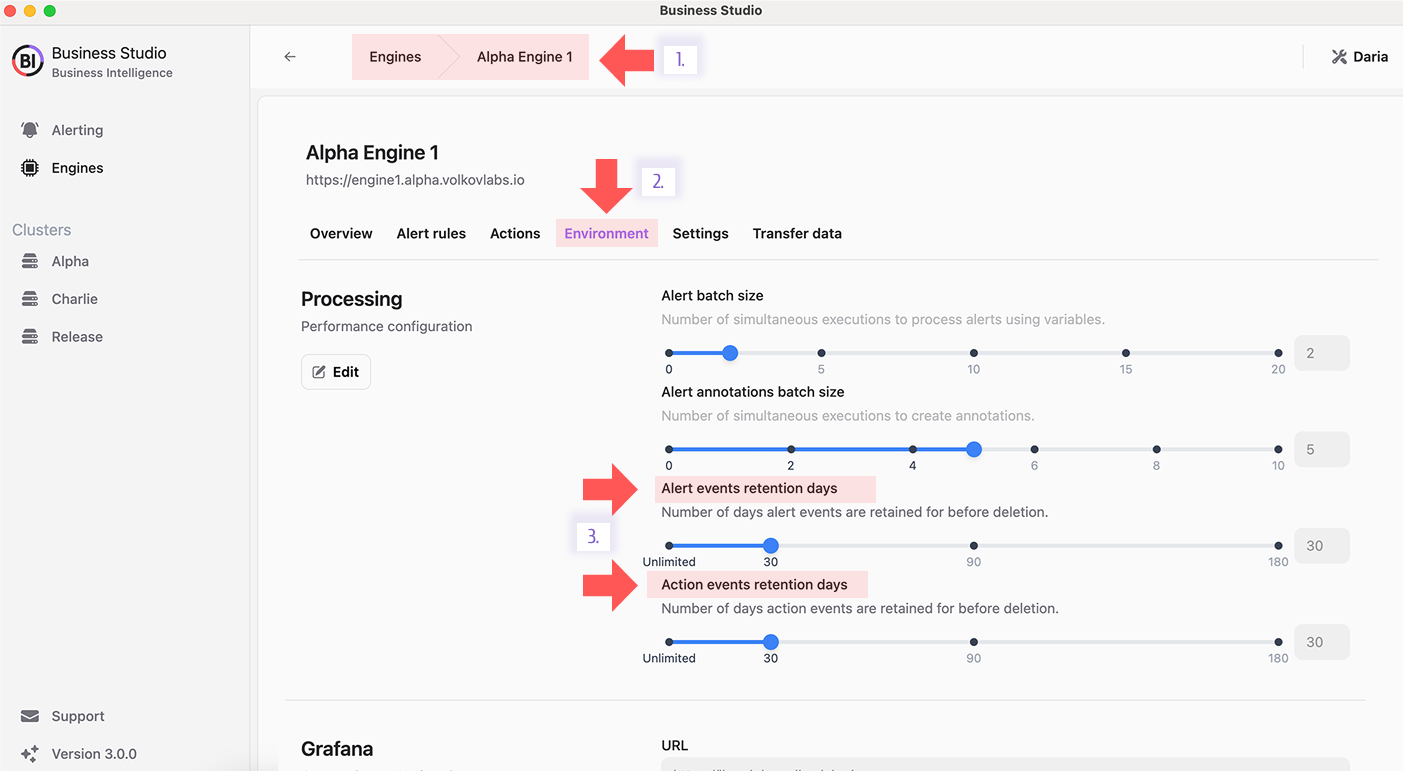Image resolution: width=1403 pixels, height=771 pixels.
Task: Click the Edit button under Processing
Action: [336, 372]
